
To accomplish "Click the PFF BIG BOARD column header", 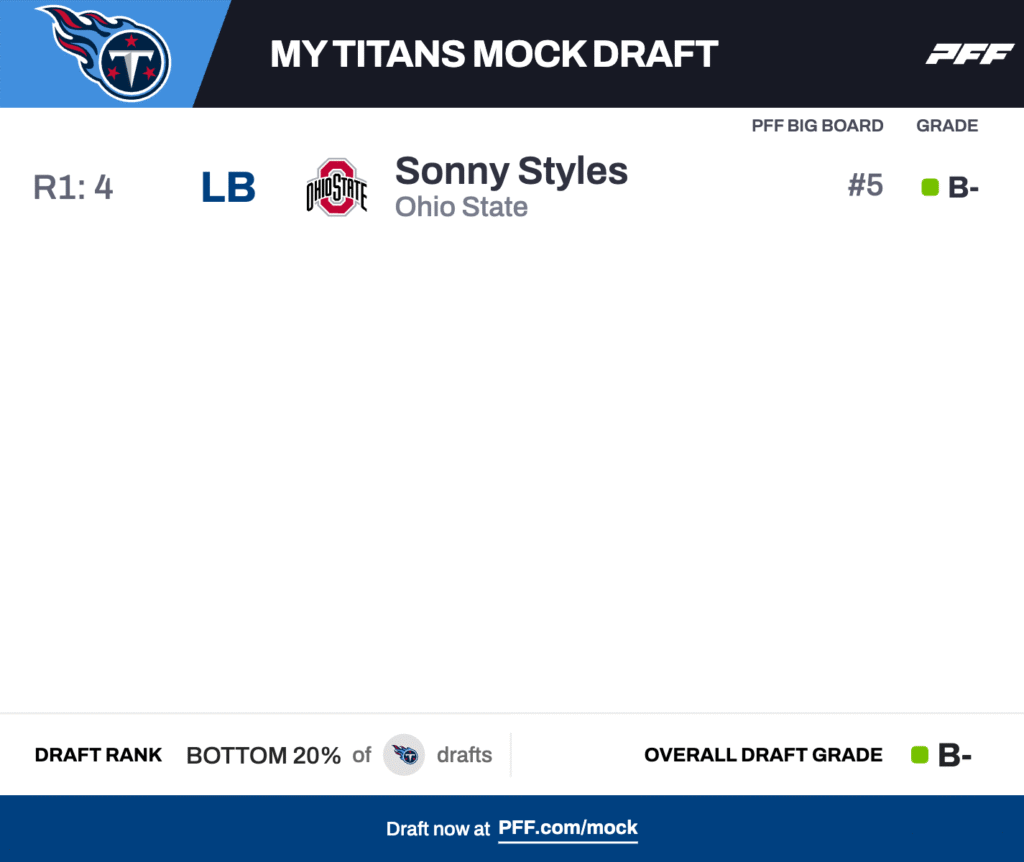I will point(817,126).
